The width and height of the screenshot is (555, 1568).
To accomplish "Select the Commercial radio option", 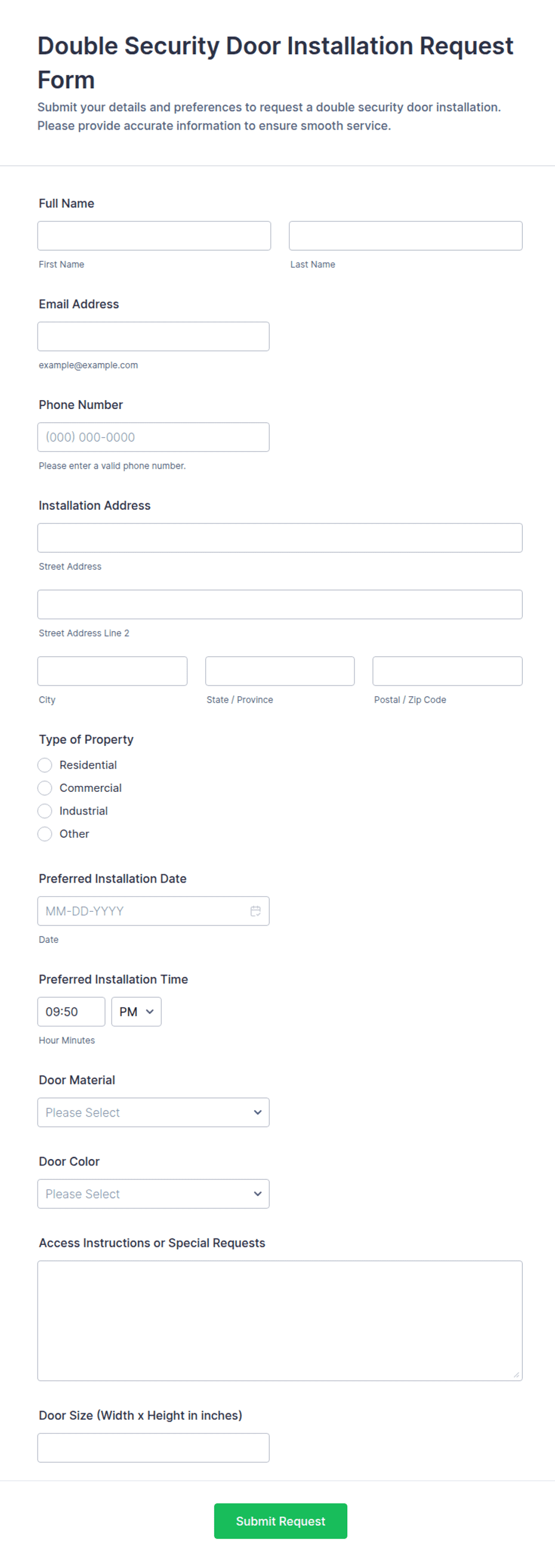I will [x=45, y=788].
